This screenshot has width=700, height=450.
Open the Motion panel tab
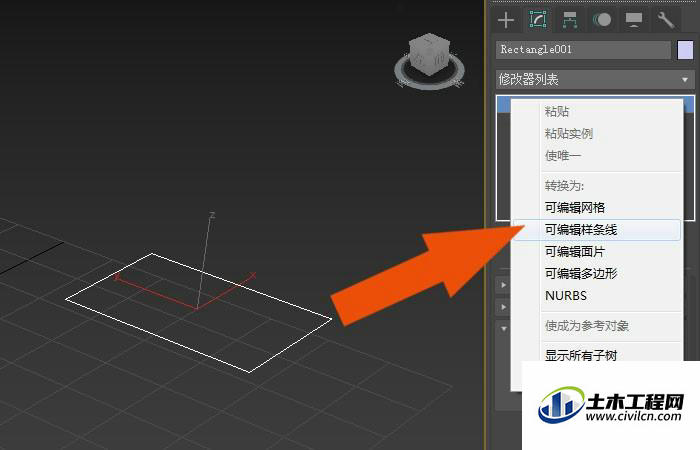(x=602, y=20)
